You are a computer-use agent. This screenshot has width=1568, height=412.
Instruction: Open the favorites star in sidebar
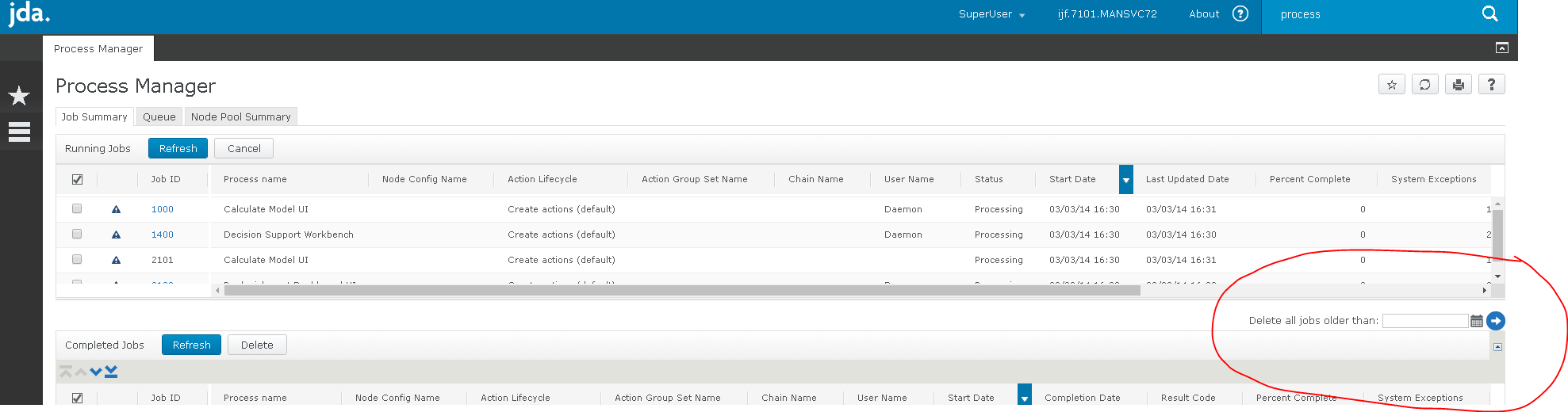point(19,97)
